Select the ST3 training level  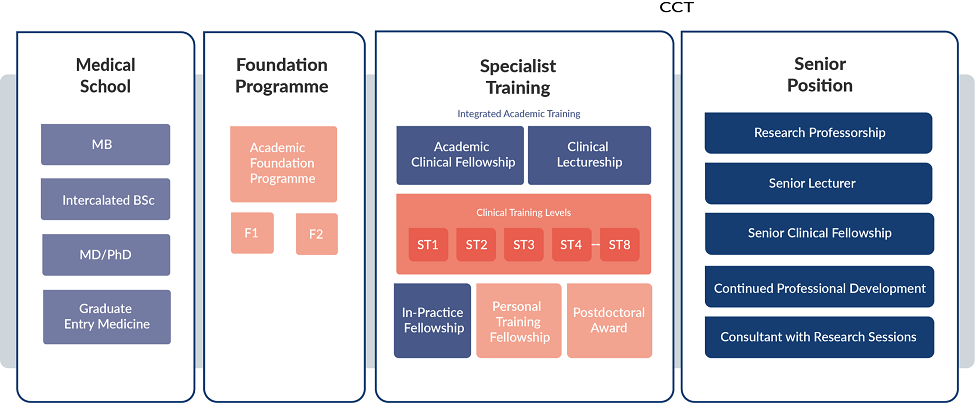coord(524,245)
